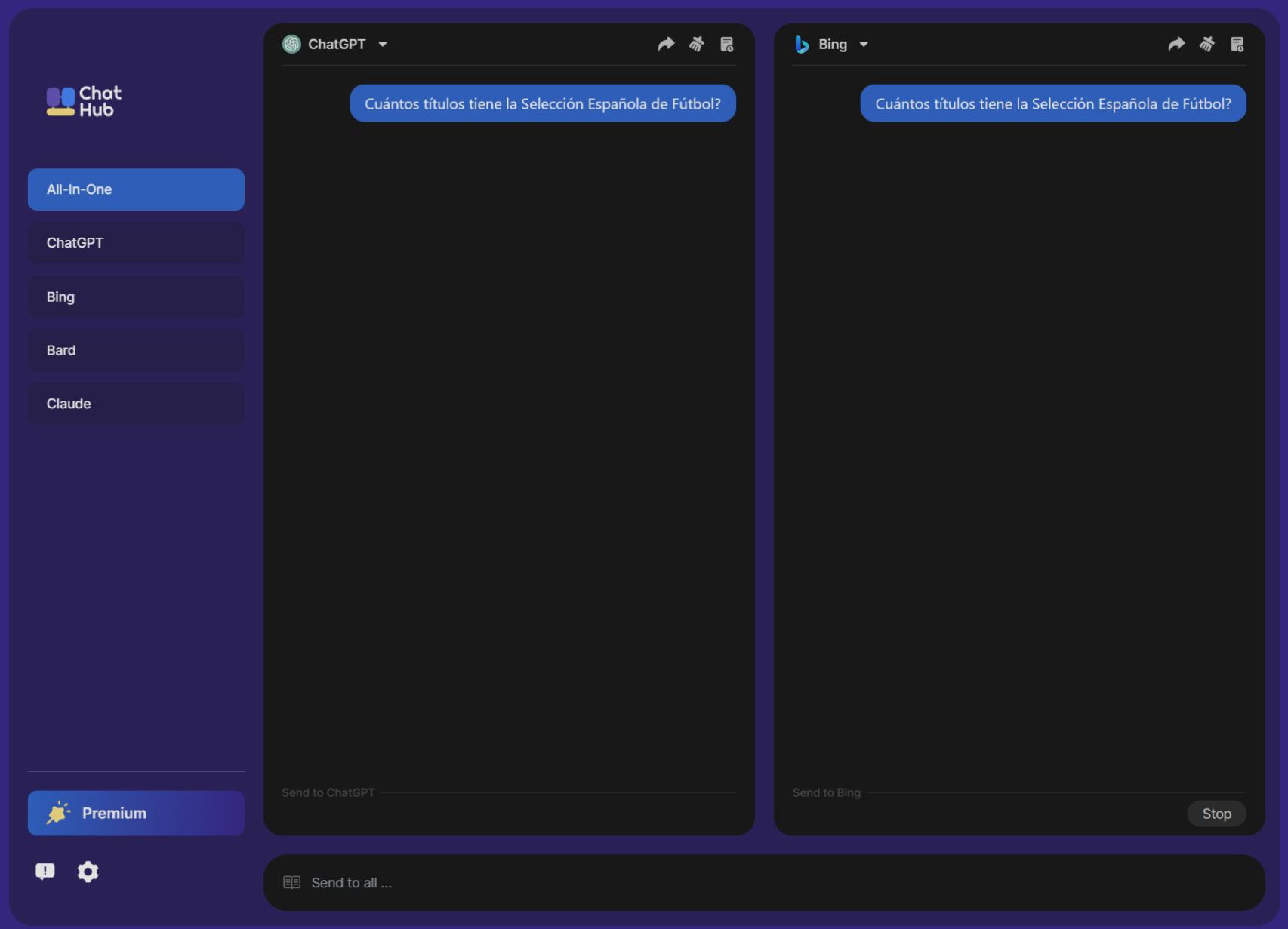Clear the ChatGPT conversation with broom icon
The width and height of the screenshot is (1288, 929).
click(x=696, y=45)
